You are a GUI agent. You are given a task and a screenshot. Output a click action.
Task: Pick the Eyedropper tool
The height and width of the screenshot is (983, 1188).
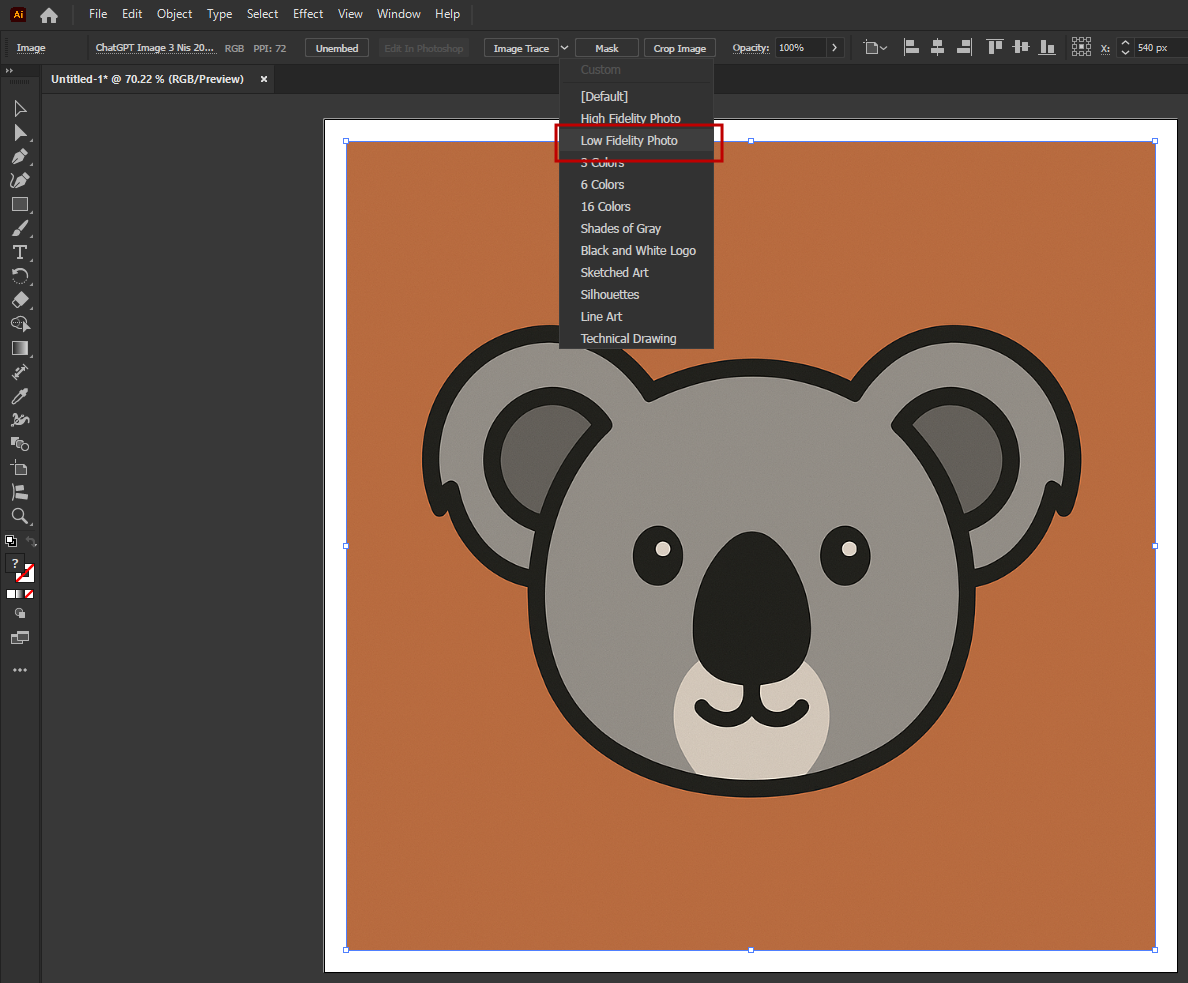pyautogui.click(x=19, y=396)
